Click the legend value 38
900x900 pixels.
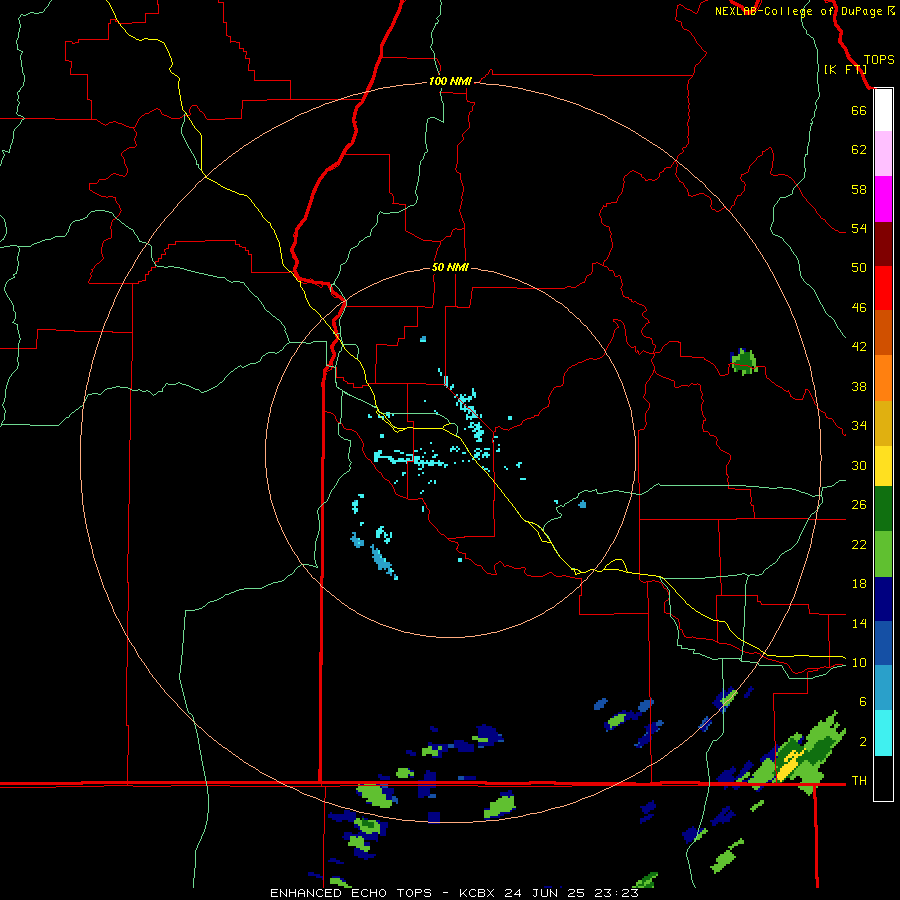859,386
